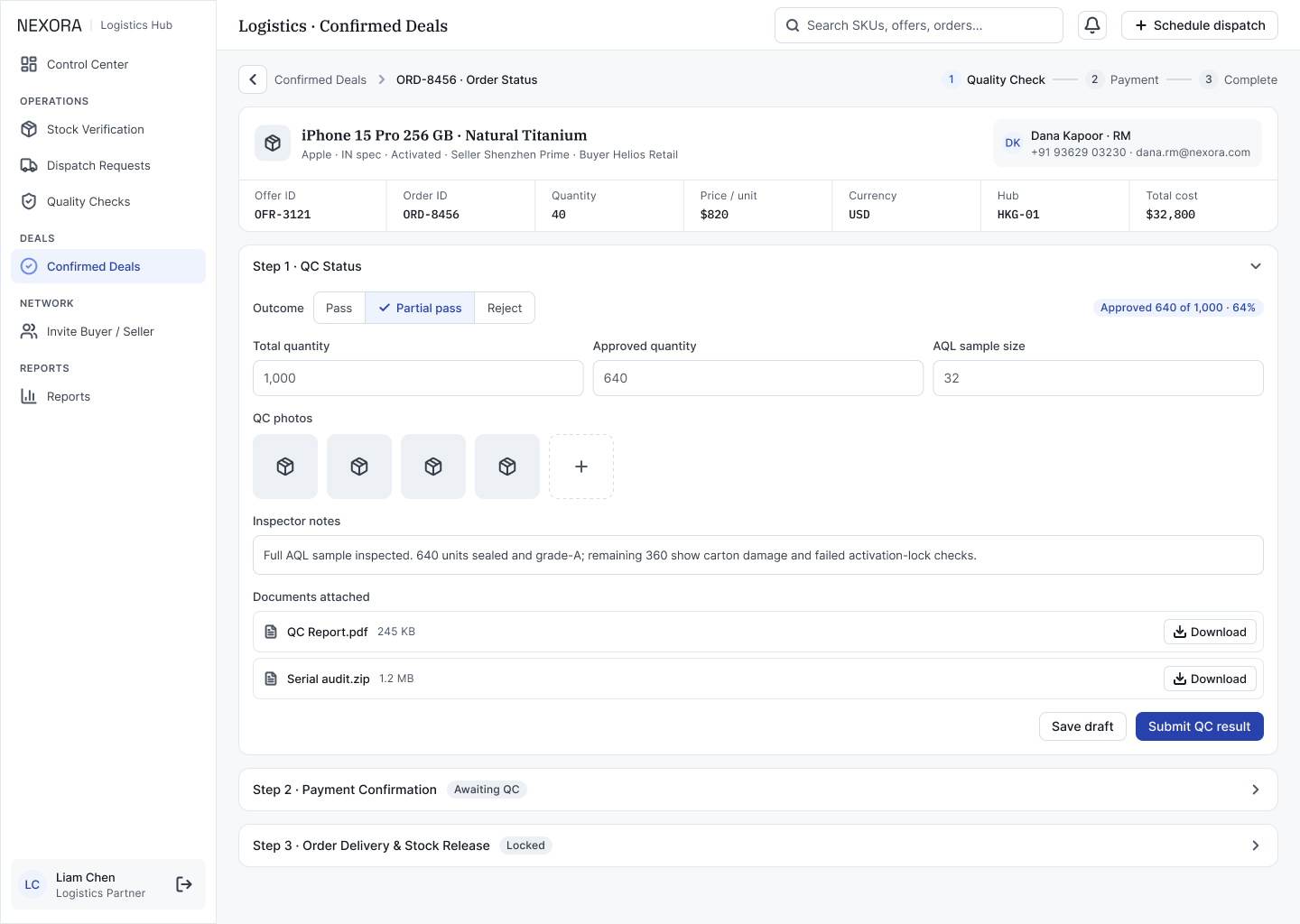Click the Price / unit value $820
This screenshot has width=1300, height=924.
tap(714, 215)
